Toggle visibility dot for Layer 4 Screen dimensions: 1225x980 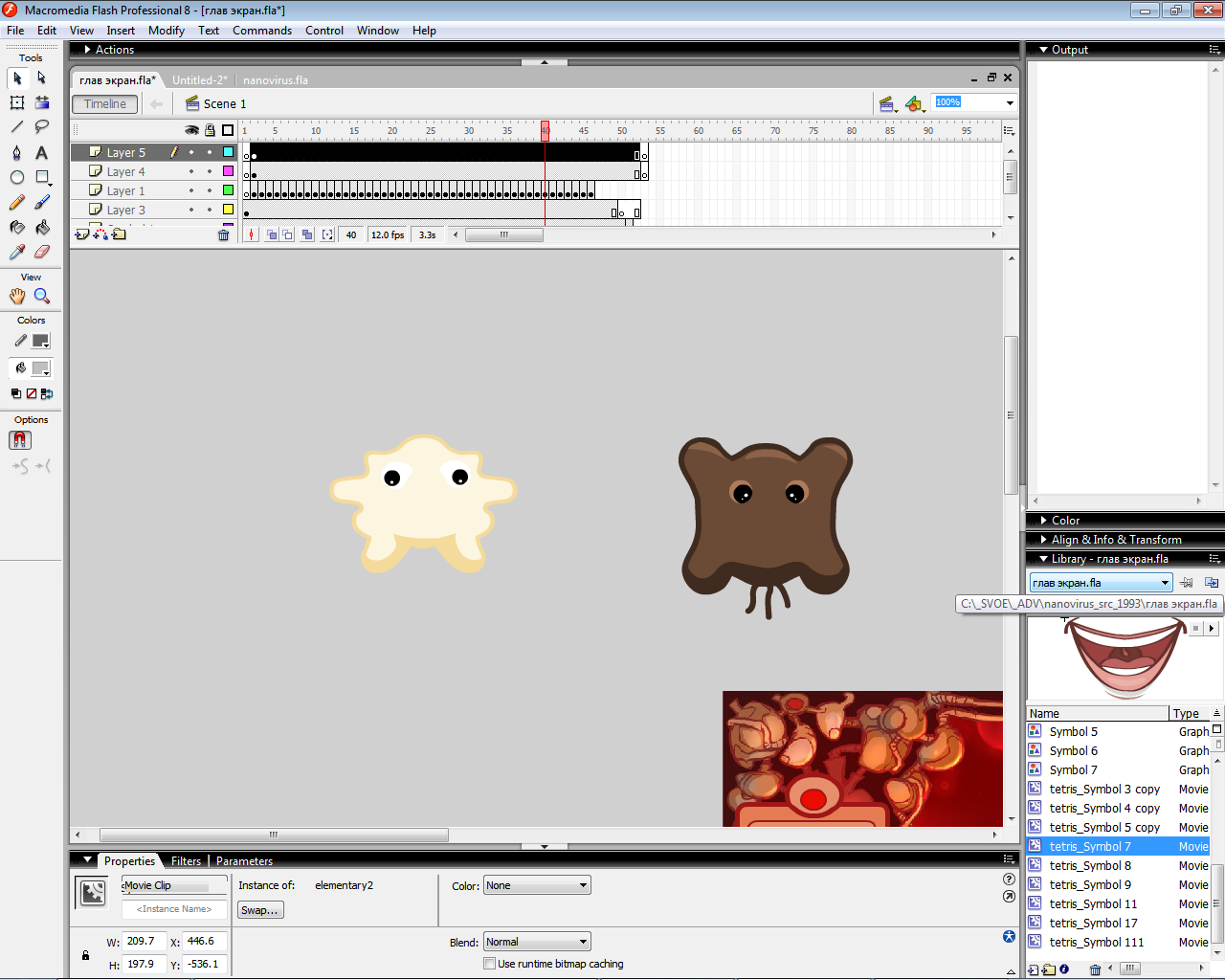click(x=191, y=171)
